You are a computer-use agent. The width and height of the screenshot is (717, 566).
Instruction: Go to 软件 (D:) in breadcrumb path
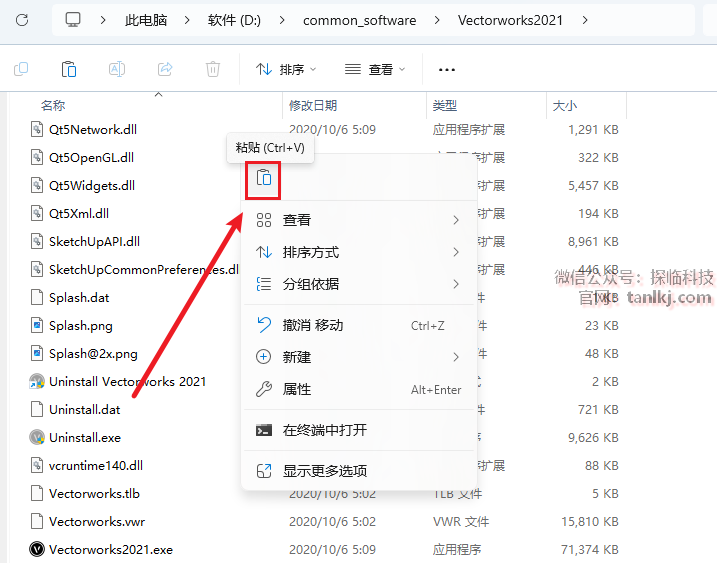click(x=234, y=20)
